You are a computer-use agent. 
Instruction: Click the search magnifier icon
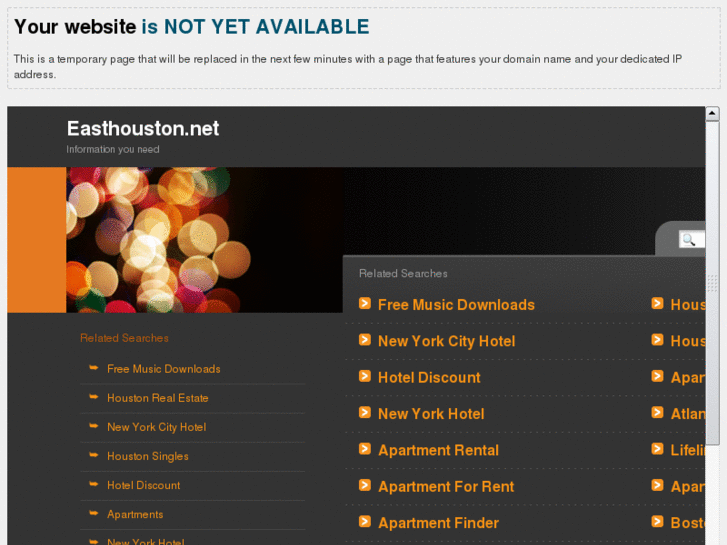689,240
